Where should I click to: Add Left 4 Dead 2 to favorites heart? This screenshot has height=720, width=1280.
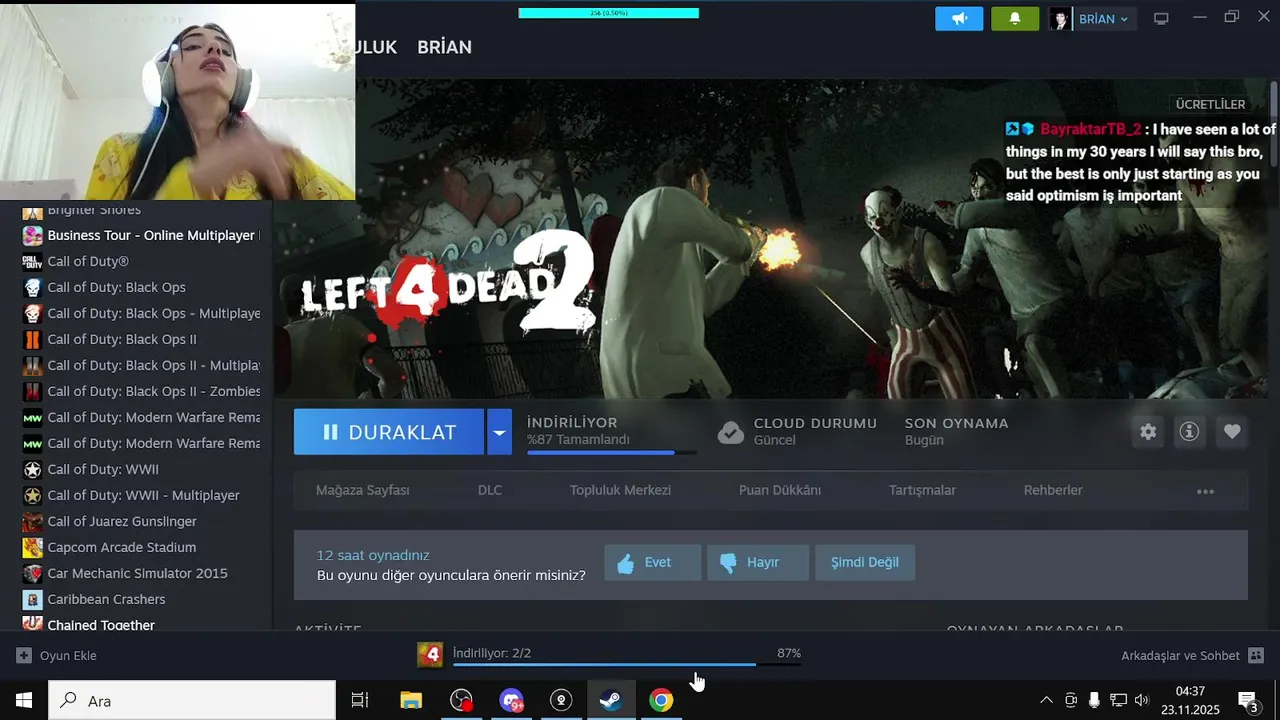tap(1232, 432)
